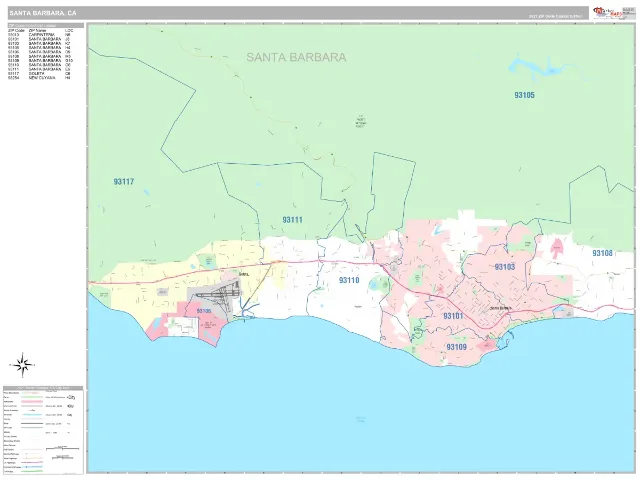Click the legend panel header bar
640x480 pixels.
pyautogui.click(x=43, y=388)
